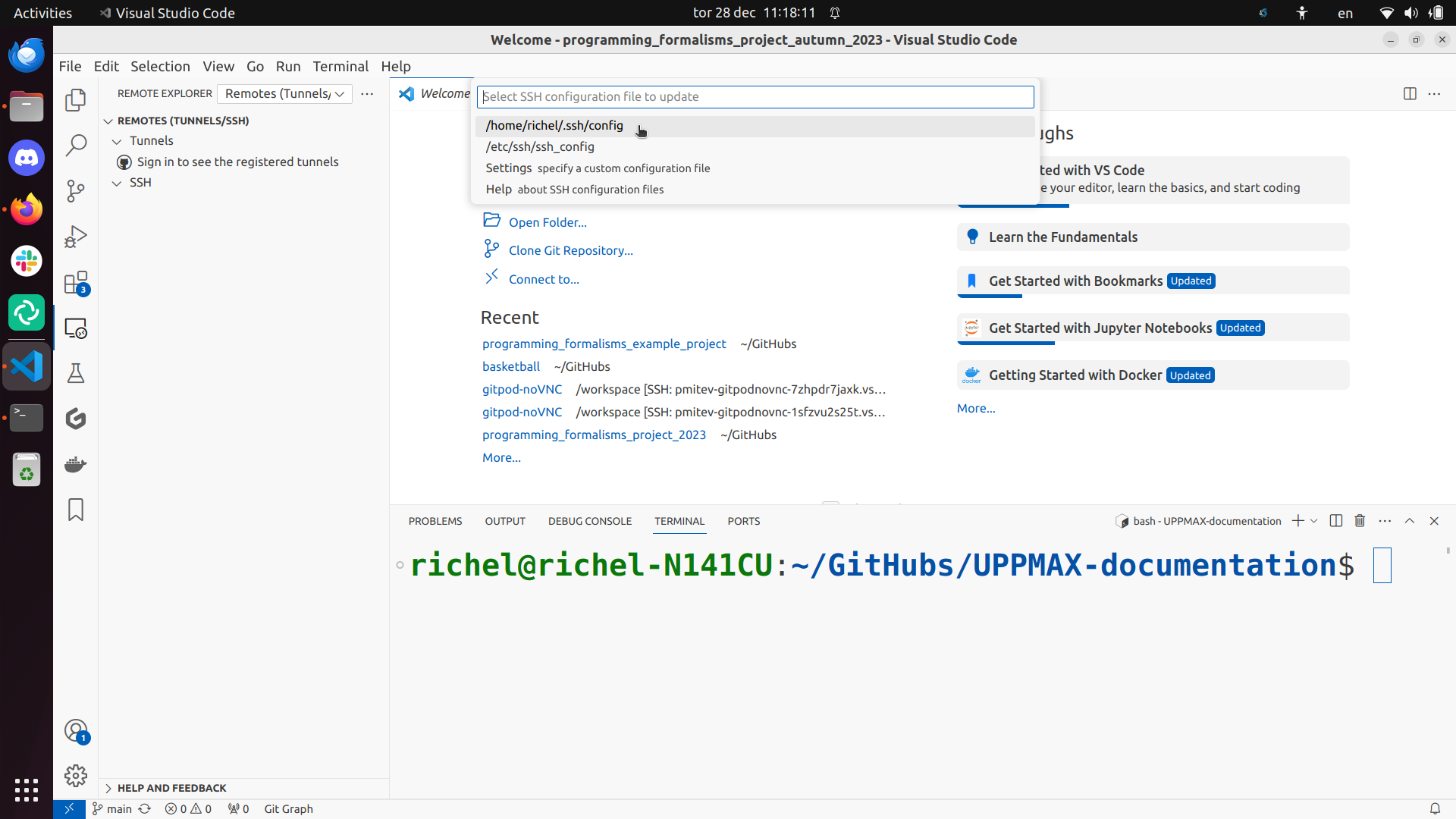The width and height of the screenshot is (1456, 819).
Task: Open editor More Actions ellipsis
Action: (x=1435, y=94)
